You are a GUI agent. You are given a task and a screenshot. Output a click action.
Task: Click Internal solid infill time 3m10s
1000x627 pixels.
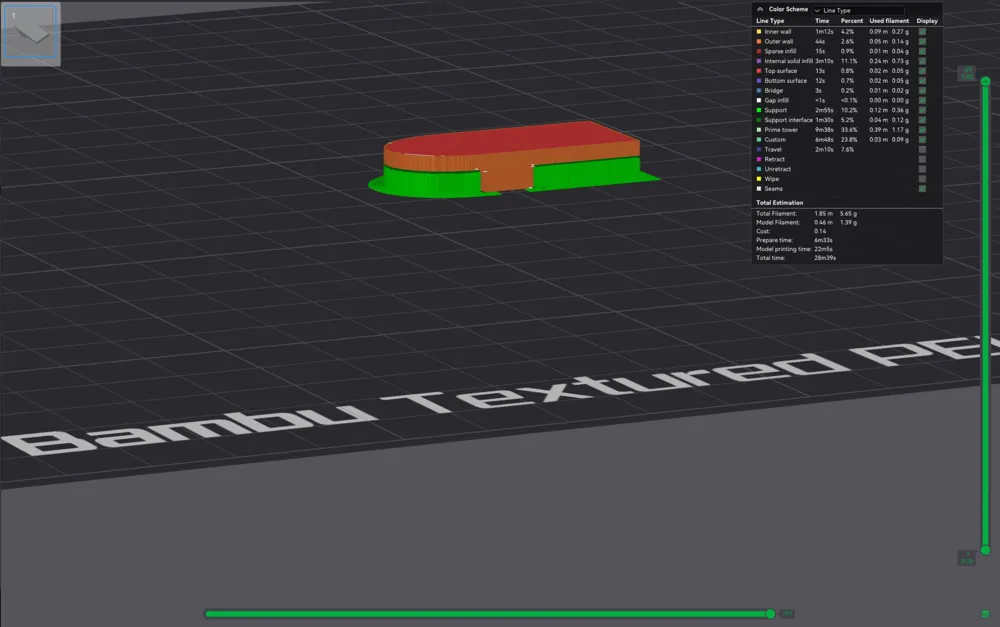[x=824, y=61]
